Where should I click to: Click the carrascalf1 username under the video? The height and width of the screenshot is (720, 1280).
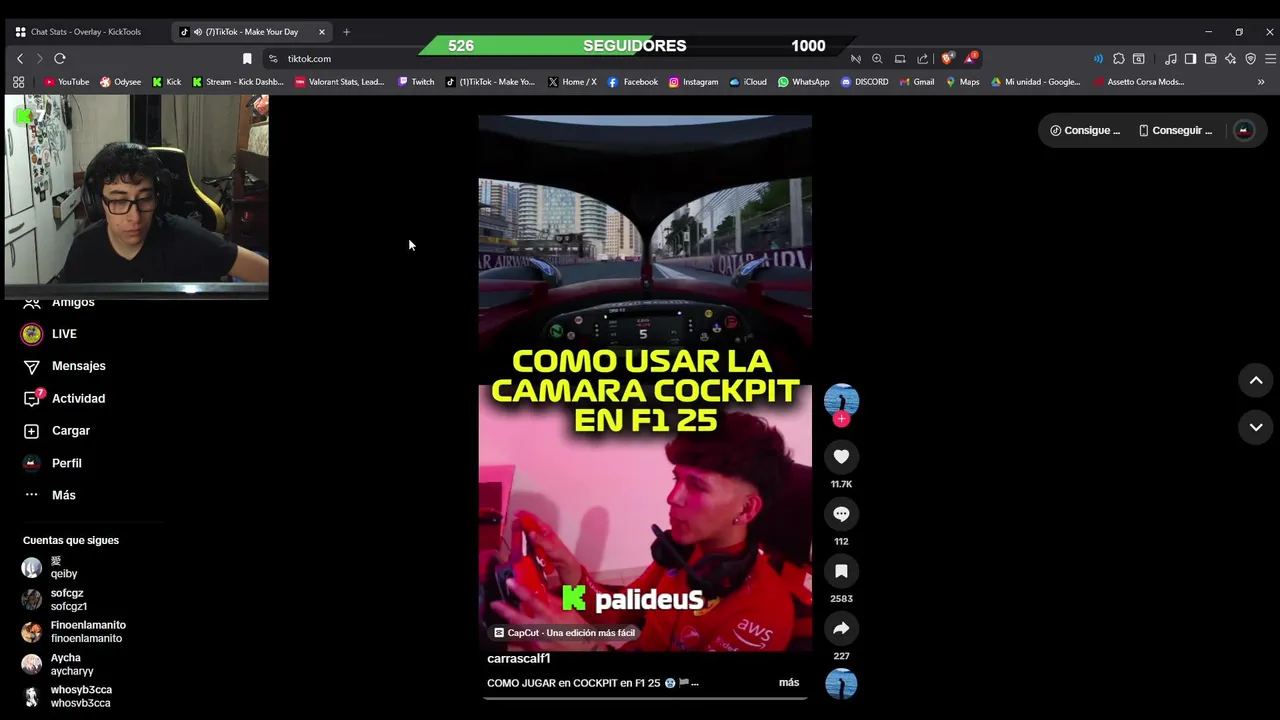518,659
